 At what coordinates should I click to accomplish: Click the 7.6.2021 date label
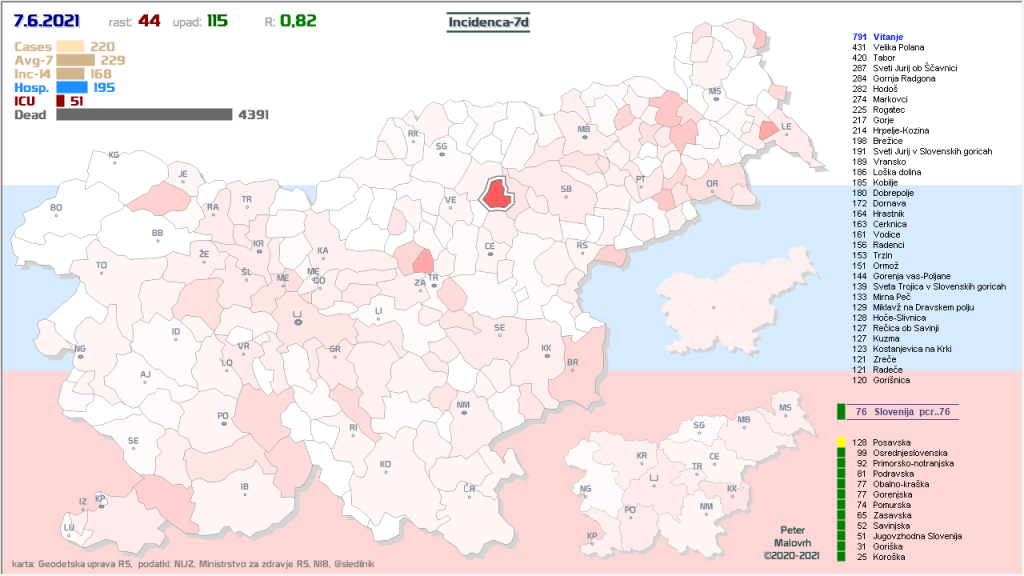click(47, 21)
